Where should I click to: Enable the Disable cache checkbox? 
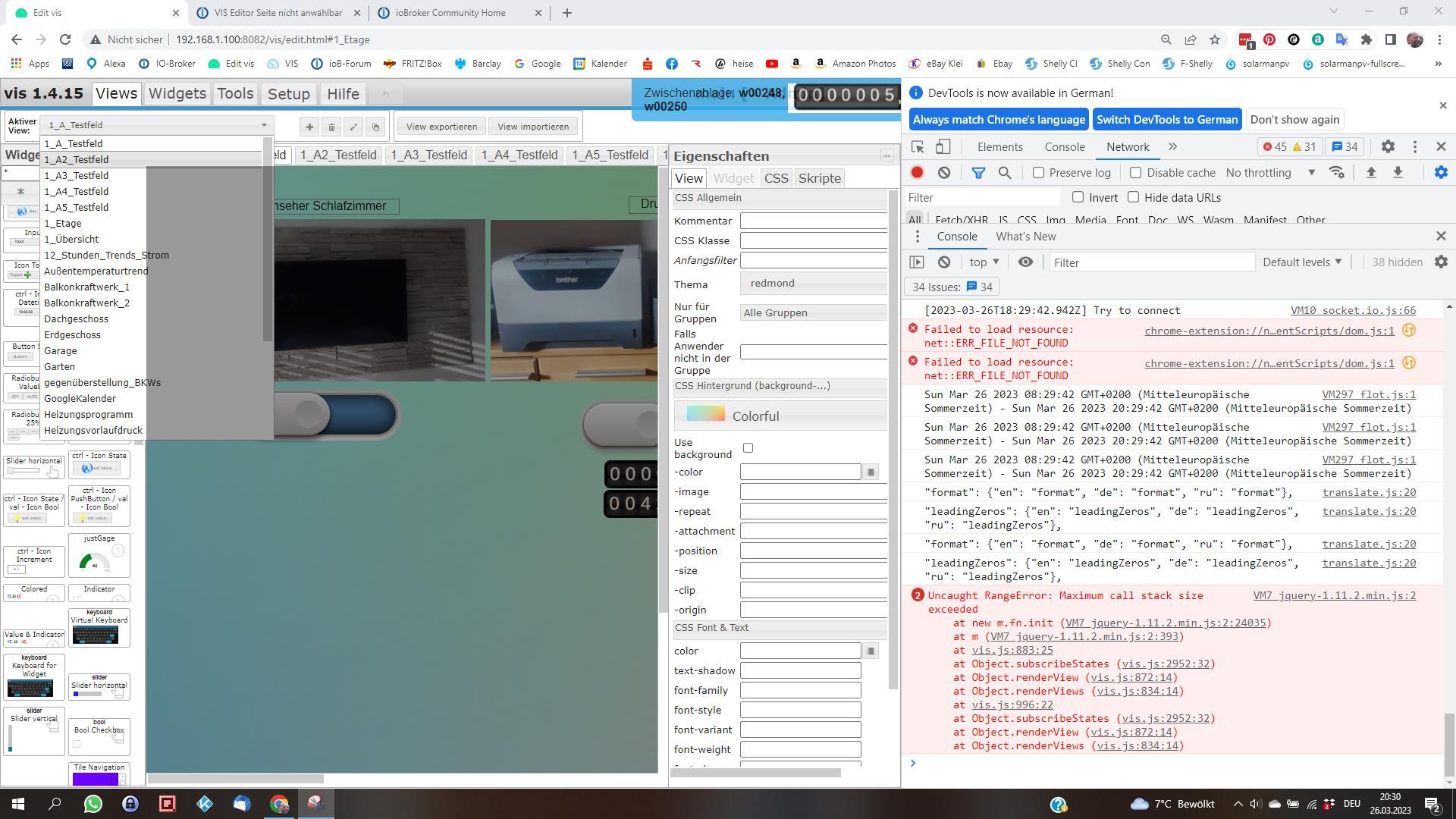point(1135,173)
